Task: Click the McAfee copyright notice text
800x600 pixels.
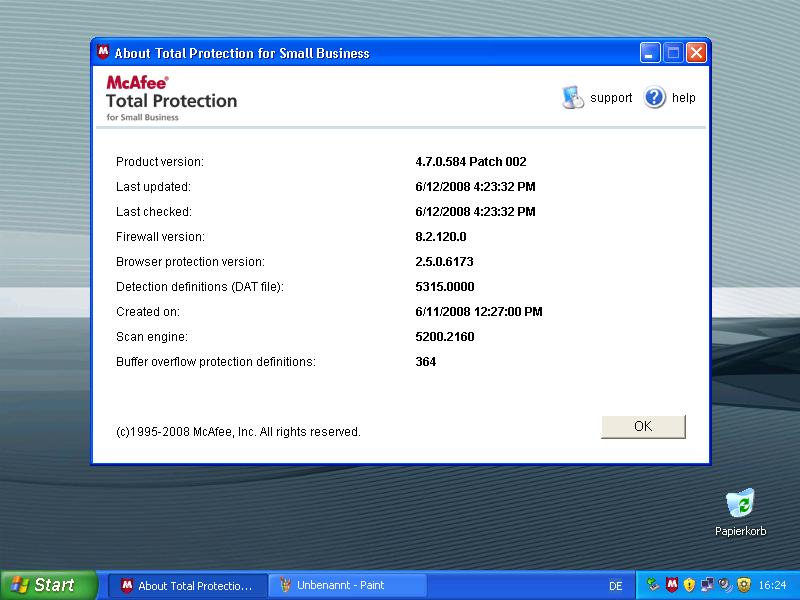Action: 238,432
